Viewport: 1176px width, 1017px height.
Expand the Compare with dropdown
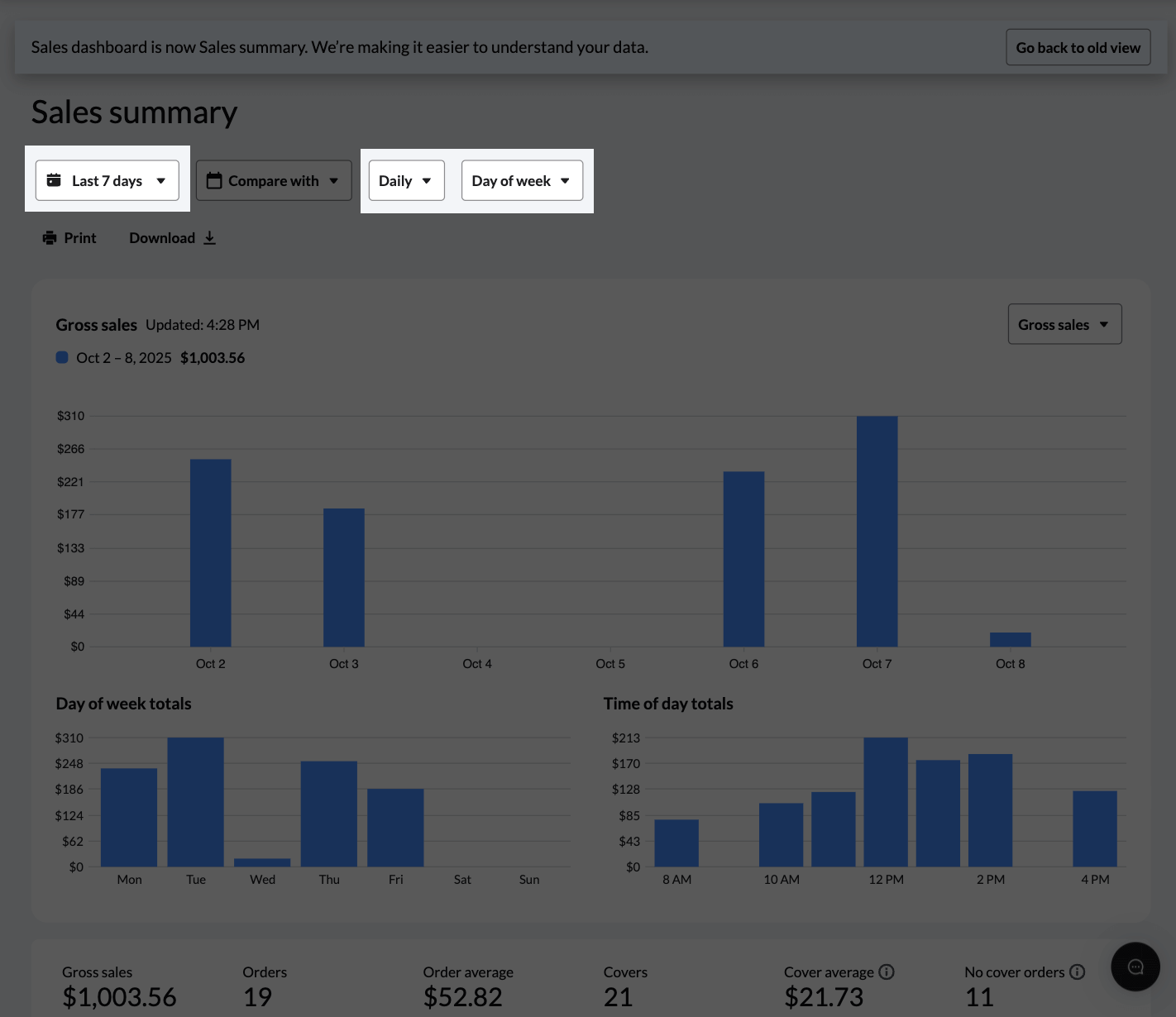pos(274,180)
